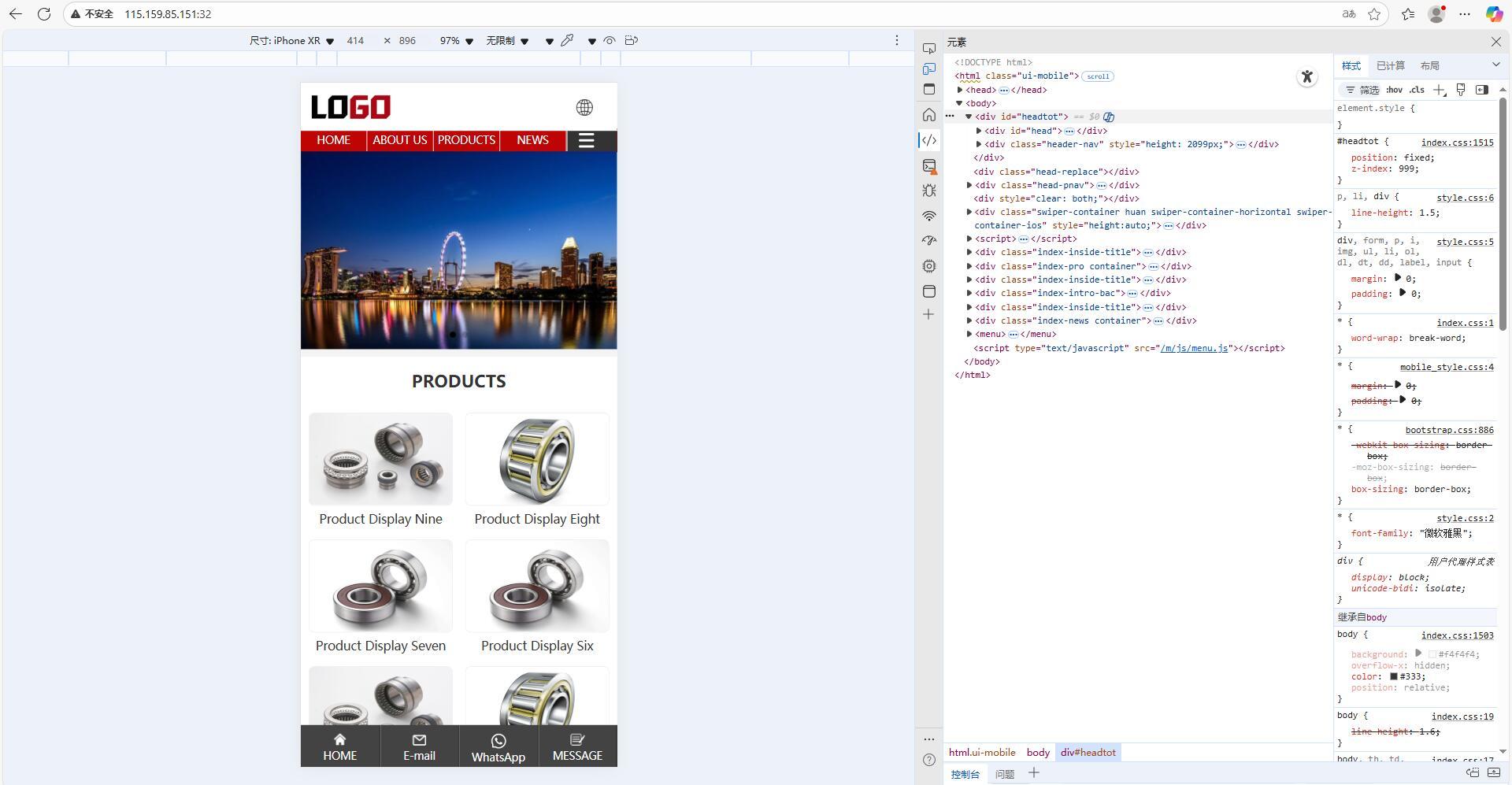
Task: Expand the head-pnav div node
Action: pos(969,185)
